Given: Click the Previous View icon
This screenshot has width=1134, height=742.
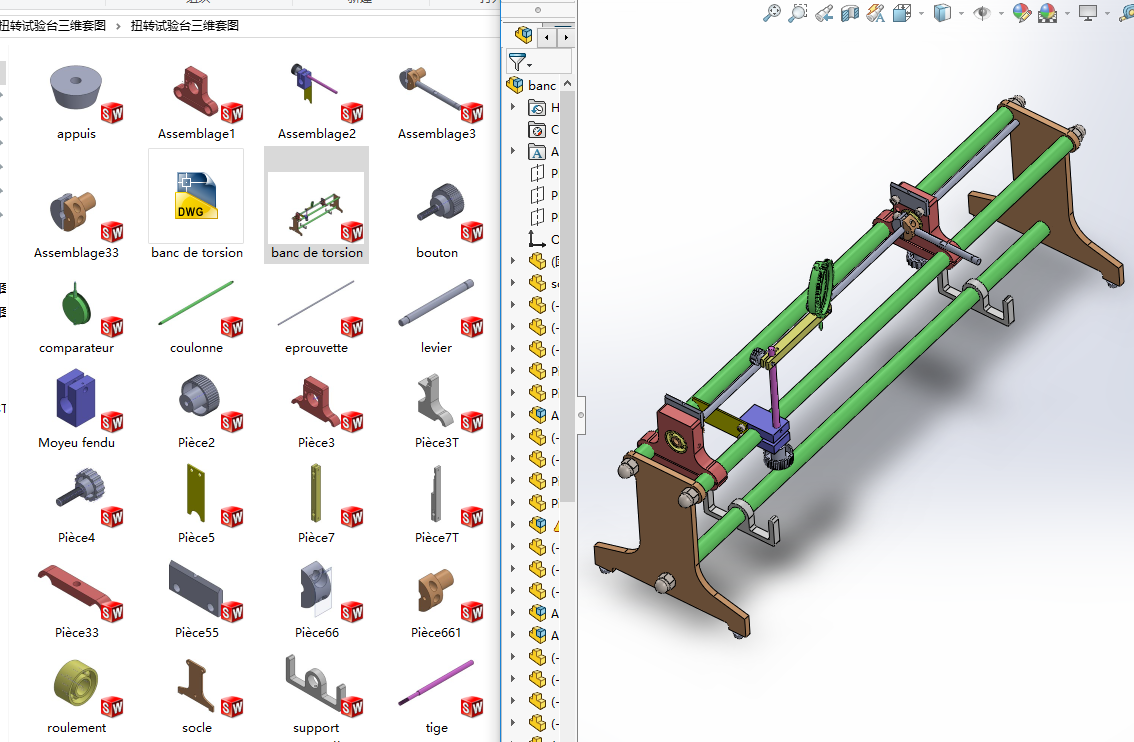Looking at the screenshot, I should [823, 13].
